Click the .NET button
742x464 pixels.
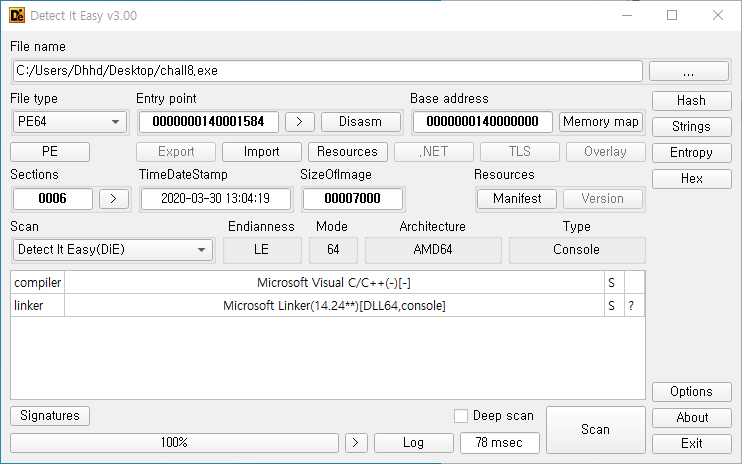coord(434,152)
